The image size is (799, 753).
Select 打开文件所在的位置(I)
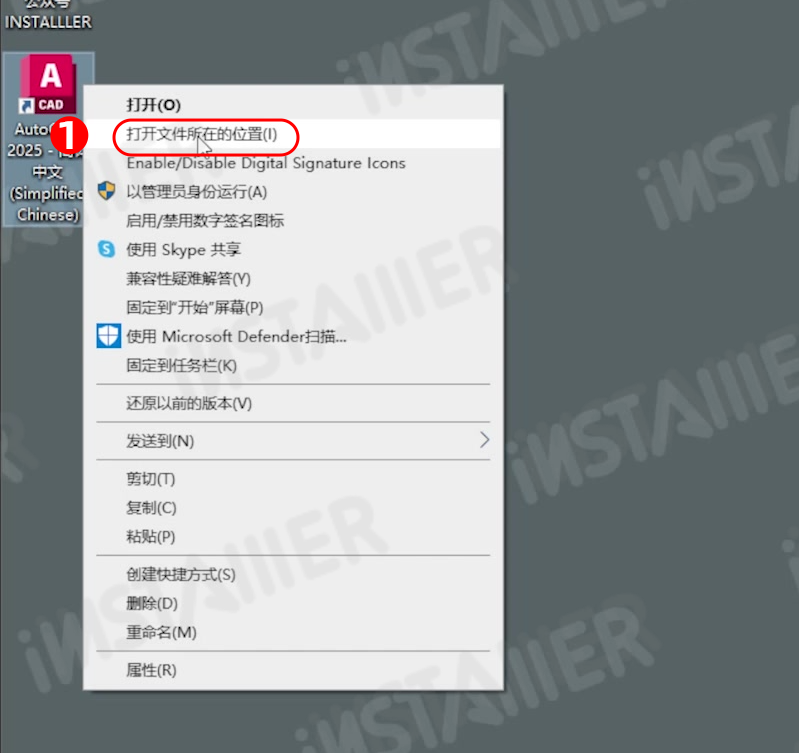point(293,134)
